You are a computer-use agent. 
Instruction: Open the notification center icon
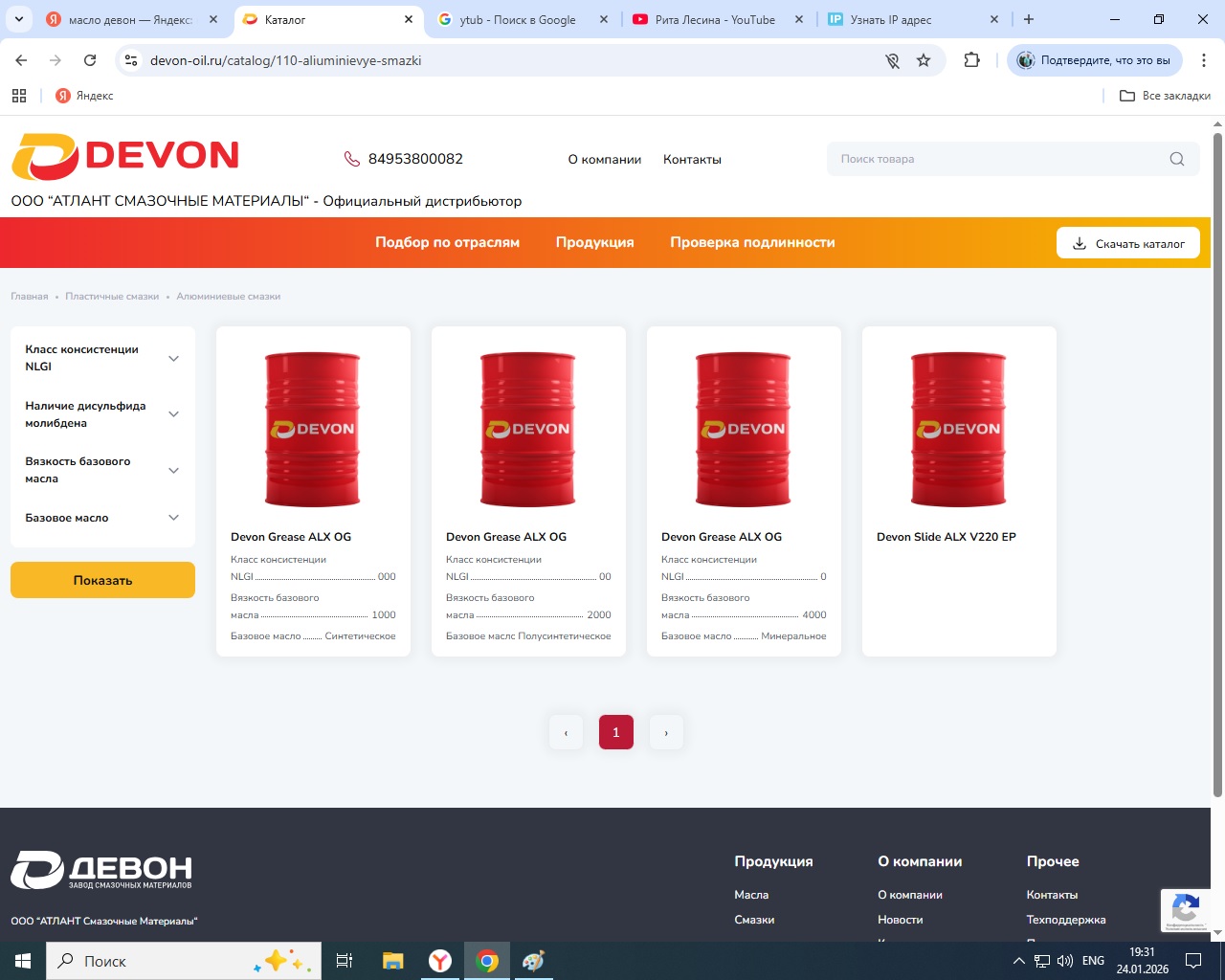pyautogui.click(x=1193, y=961)
